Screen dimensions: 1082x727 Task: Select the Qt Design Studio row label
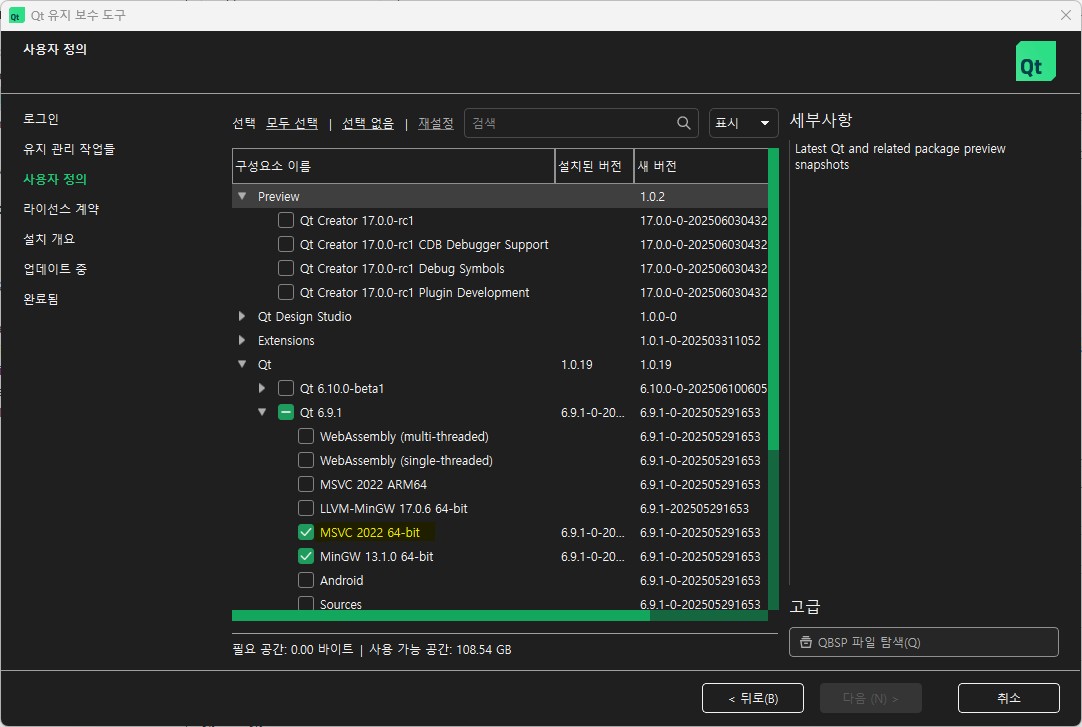pos(304,317)
